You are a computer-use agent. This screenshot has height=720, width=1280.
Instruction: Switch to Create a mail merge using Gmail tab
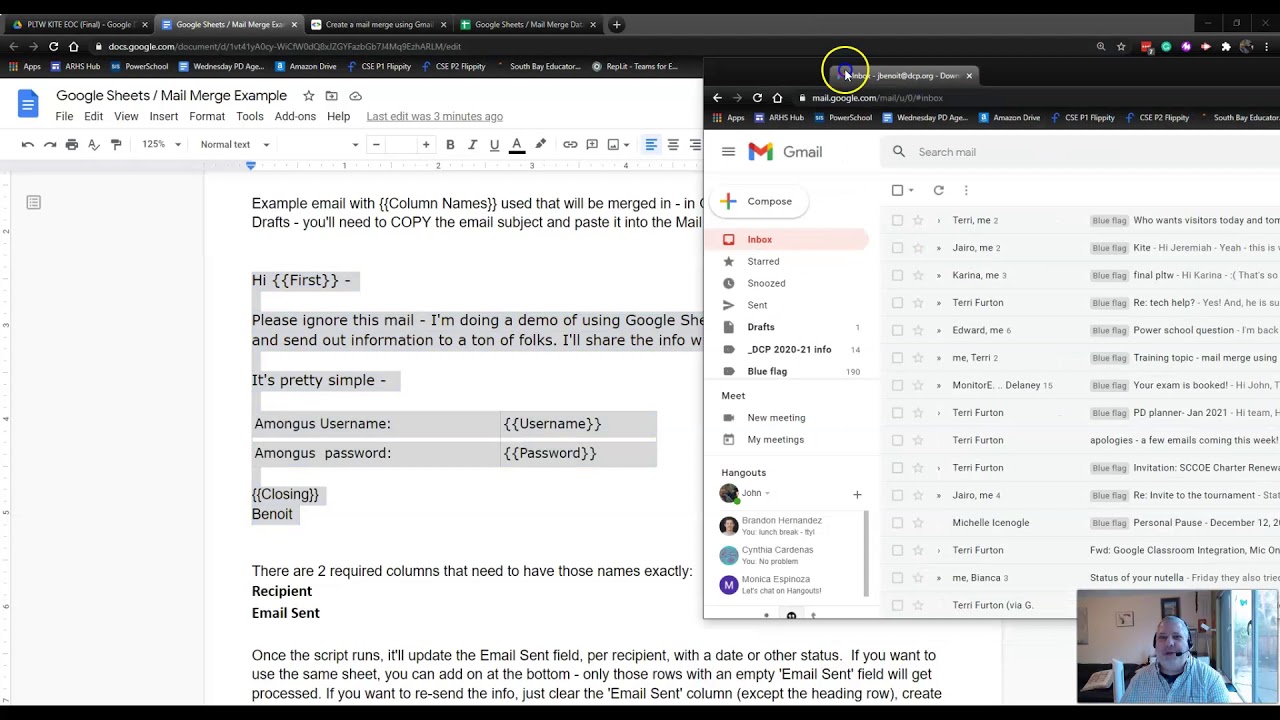pos(378,24)
